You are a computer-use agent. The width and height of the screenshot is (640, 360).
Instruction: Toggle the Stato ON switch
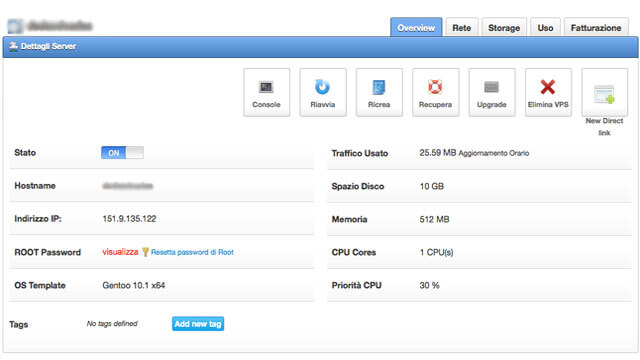[122, 153]
